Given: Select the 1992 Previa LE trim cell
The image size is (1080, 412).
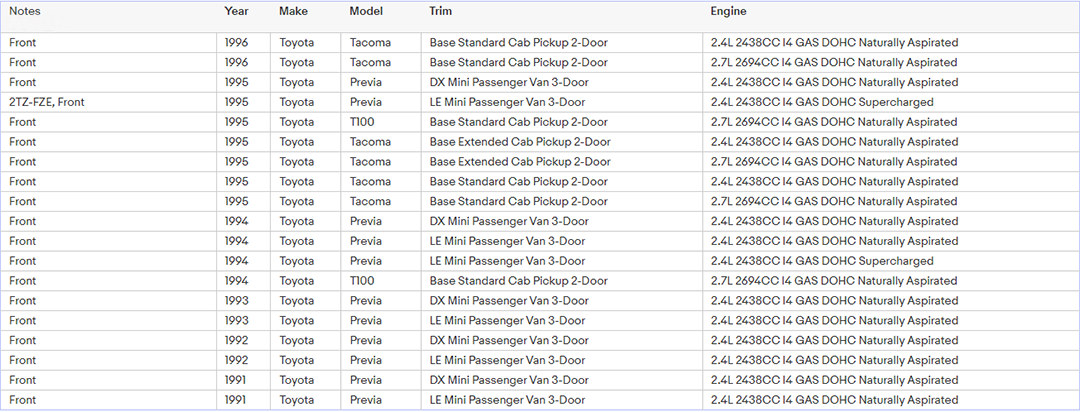Looking at the screenshot, I should pyautogui.click(x=507, y=360).
